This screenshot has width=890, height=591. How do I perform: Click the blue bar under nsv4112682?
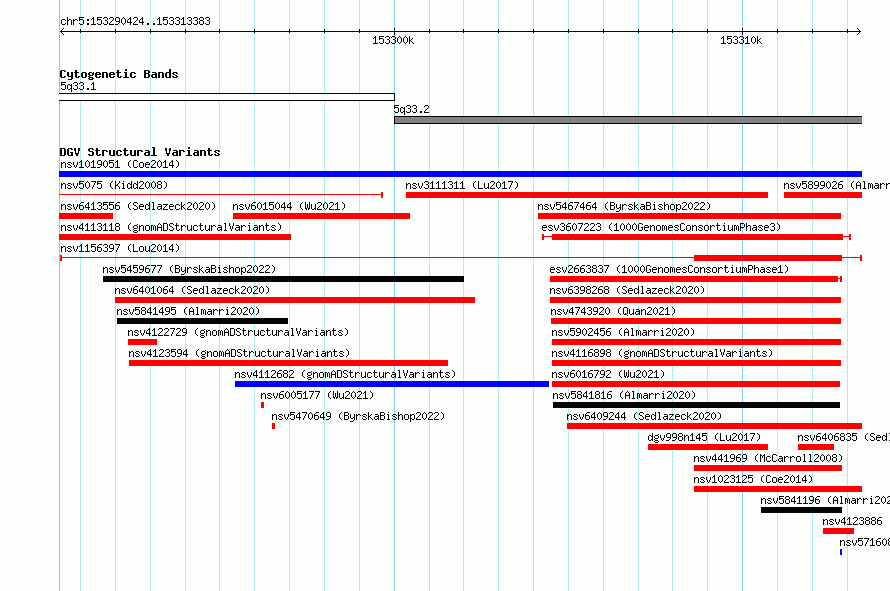(x=392, y=384)
